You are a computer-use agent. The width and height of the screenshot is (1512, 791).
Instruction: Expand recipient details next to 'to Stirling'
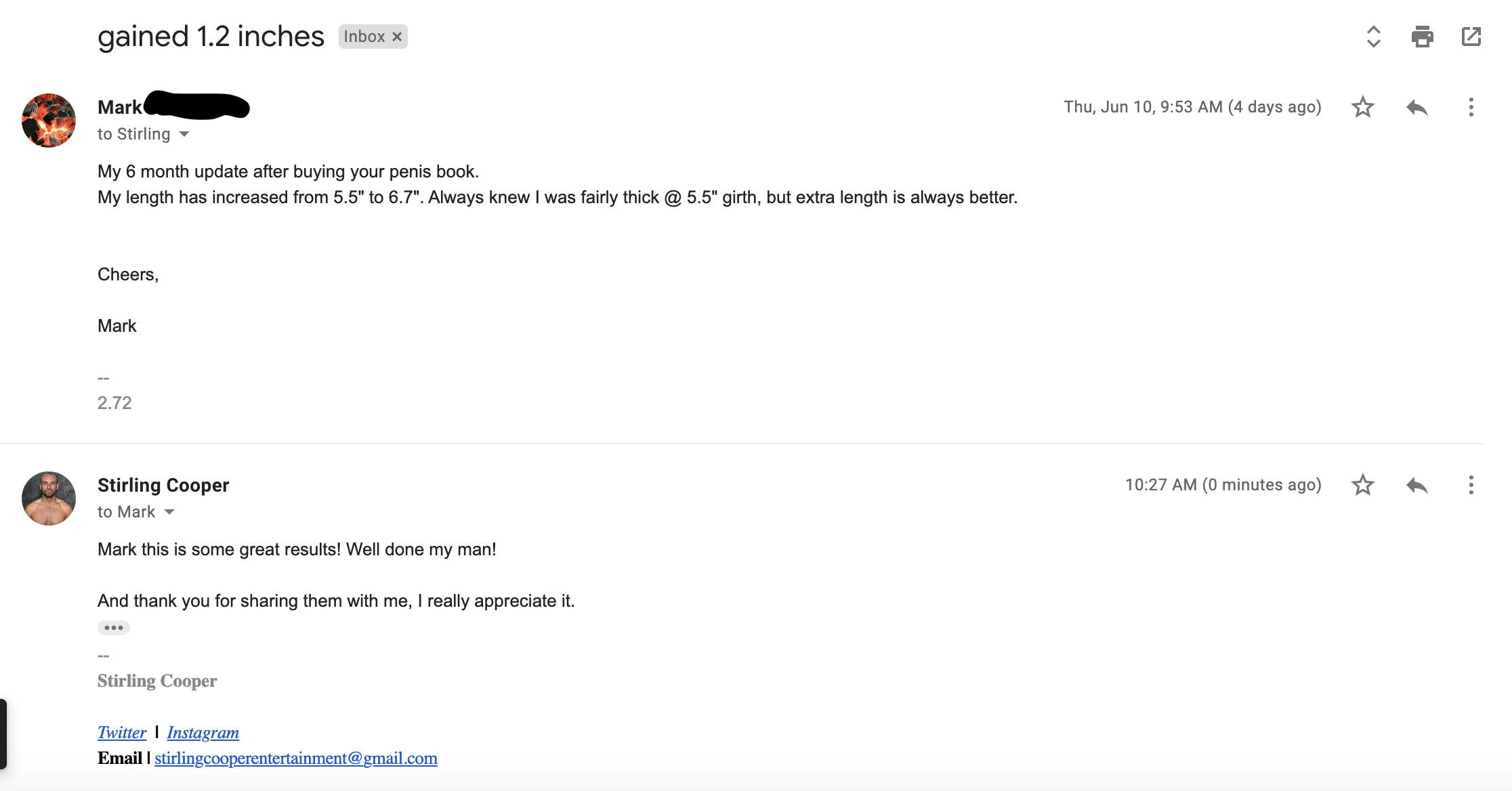tap(184, 134)
